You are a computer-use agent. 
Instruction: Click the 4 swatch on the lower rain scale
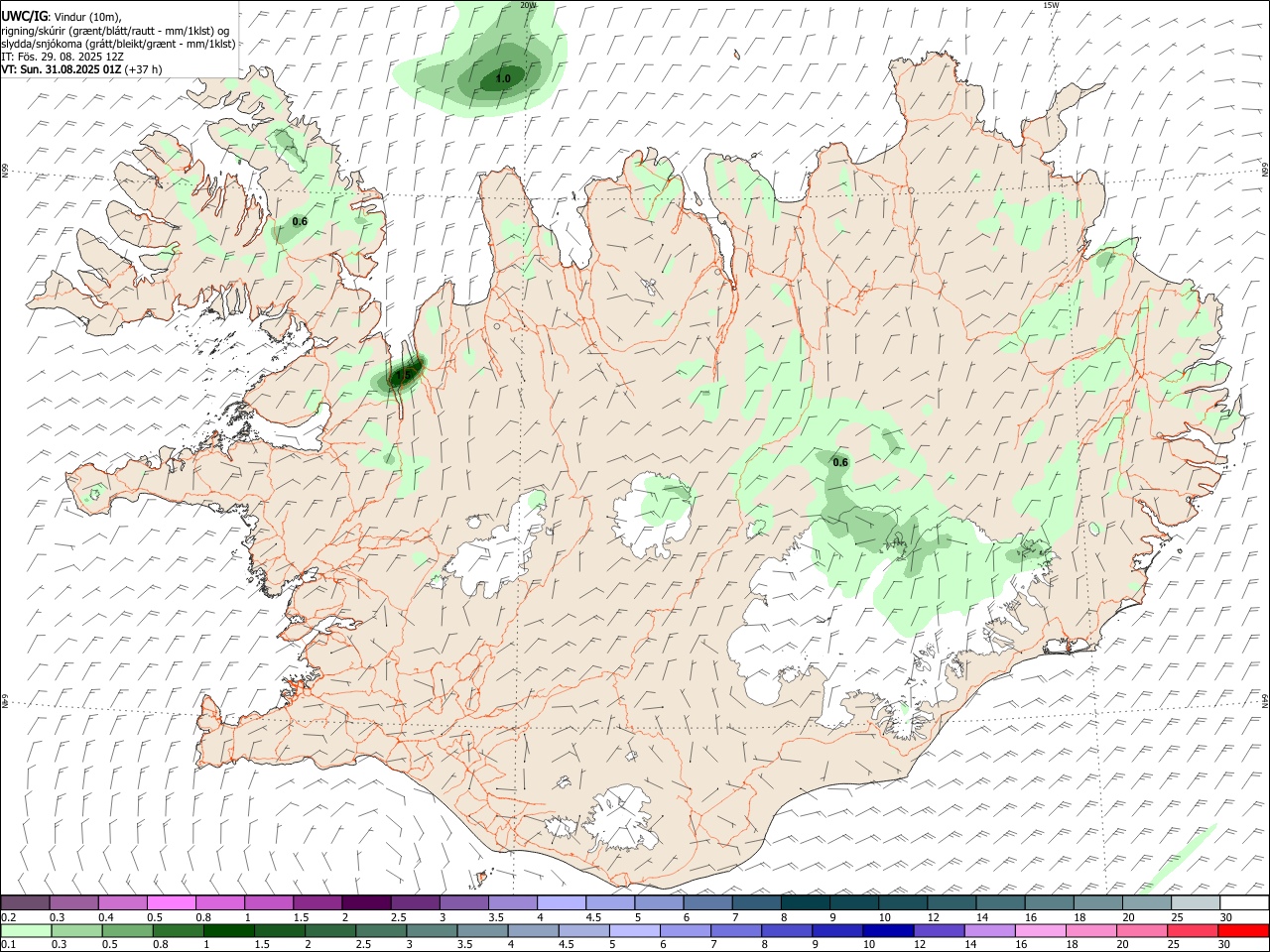click(533, 930)
